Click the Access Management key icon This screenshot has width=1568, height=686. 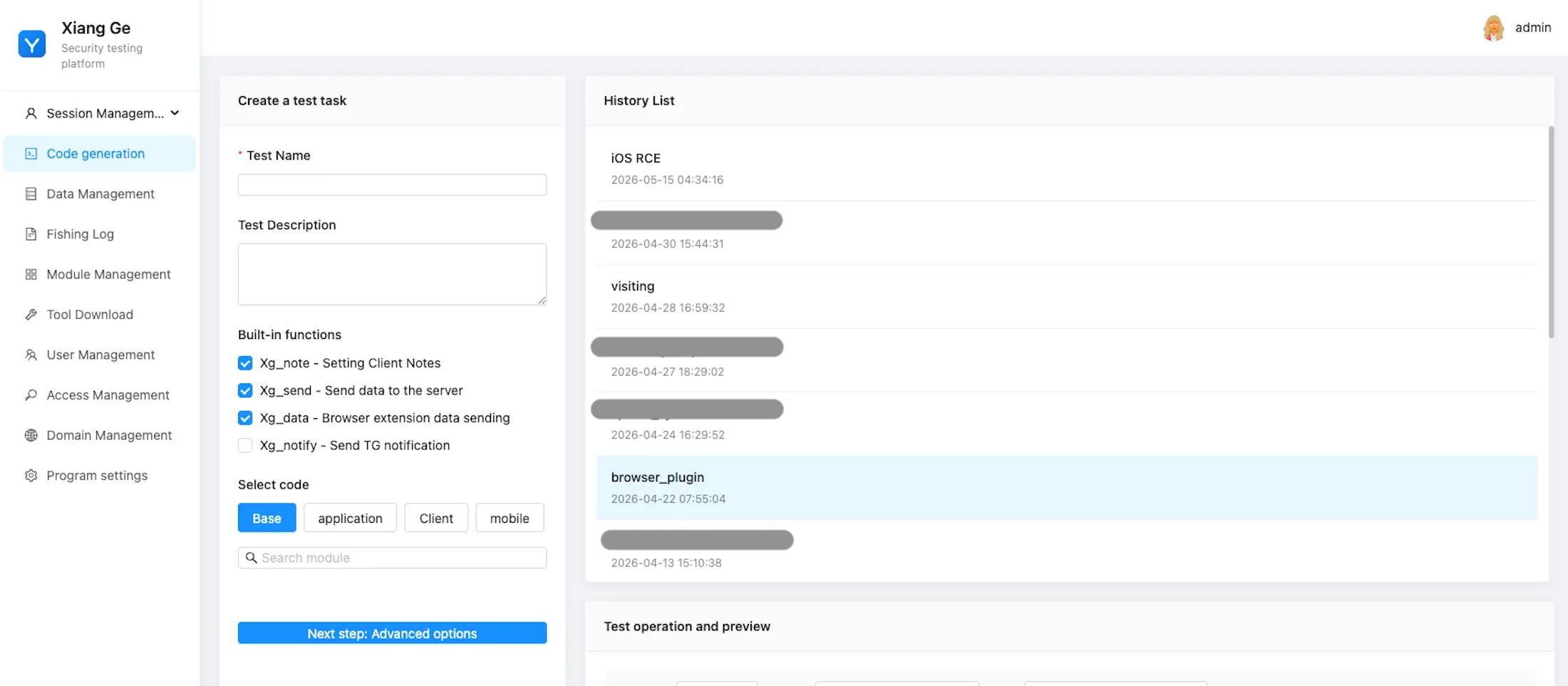click(x=31, y=395)
